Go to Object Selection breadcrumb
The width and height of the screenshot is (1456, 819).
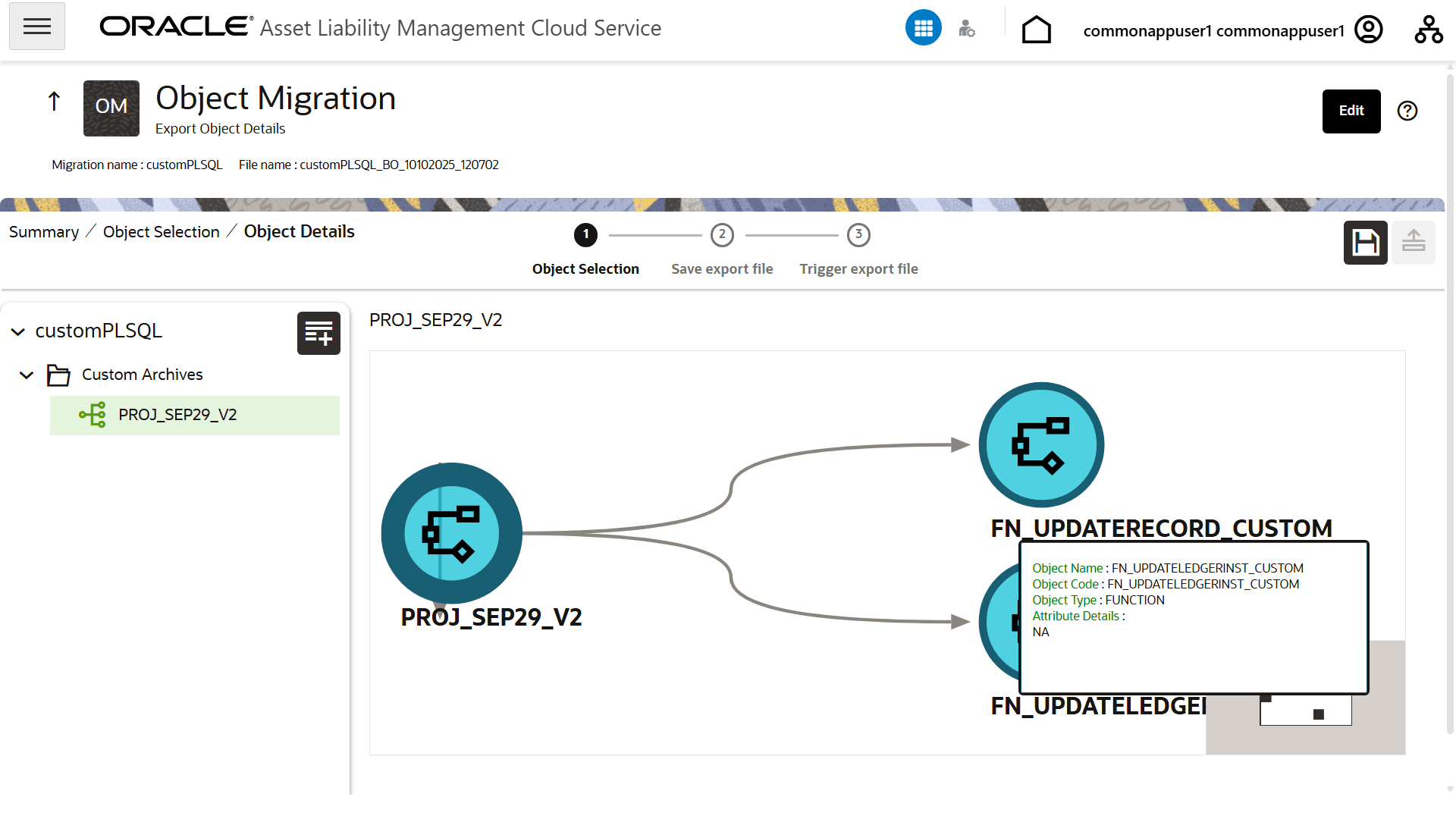tap(161, 232)
